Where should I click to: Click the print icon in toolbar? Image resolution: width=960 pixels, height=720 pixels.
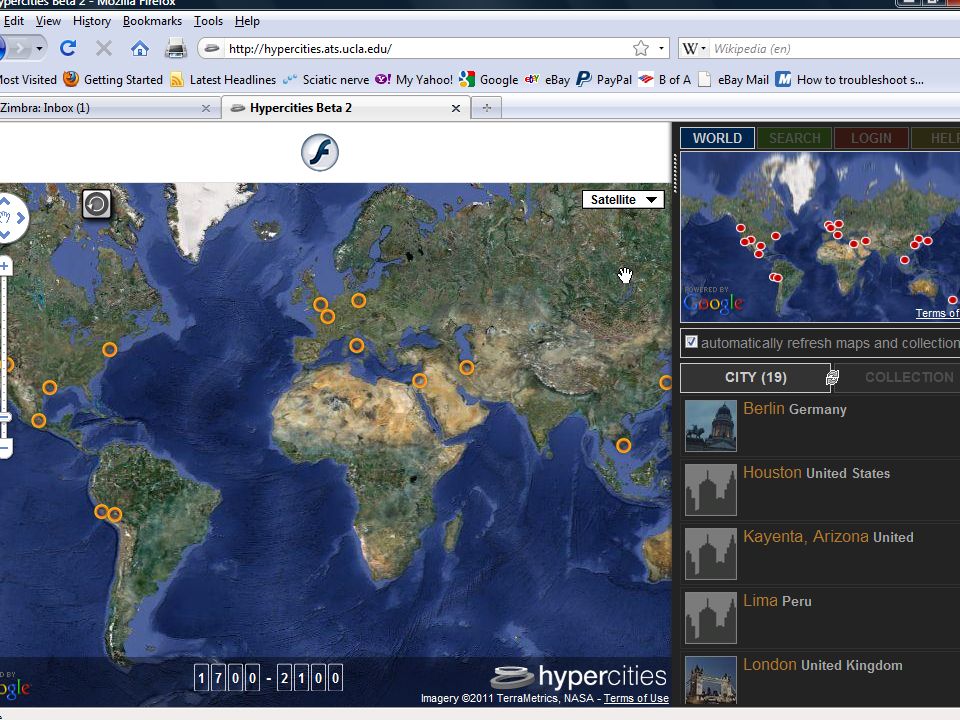pyautogui.click(x=176, y=48)
